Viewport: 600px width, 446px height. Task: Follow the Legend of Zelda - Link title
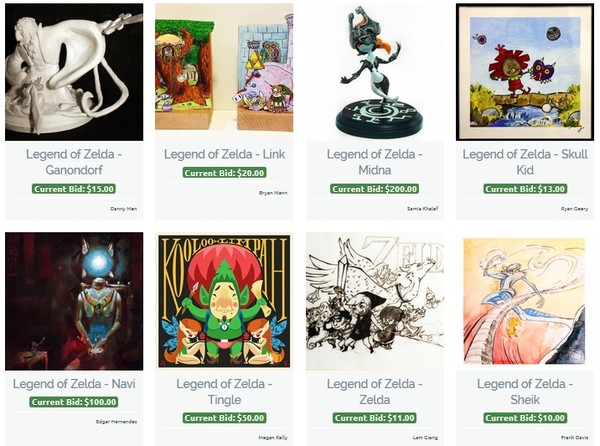click(224, 154)
